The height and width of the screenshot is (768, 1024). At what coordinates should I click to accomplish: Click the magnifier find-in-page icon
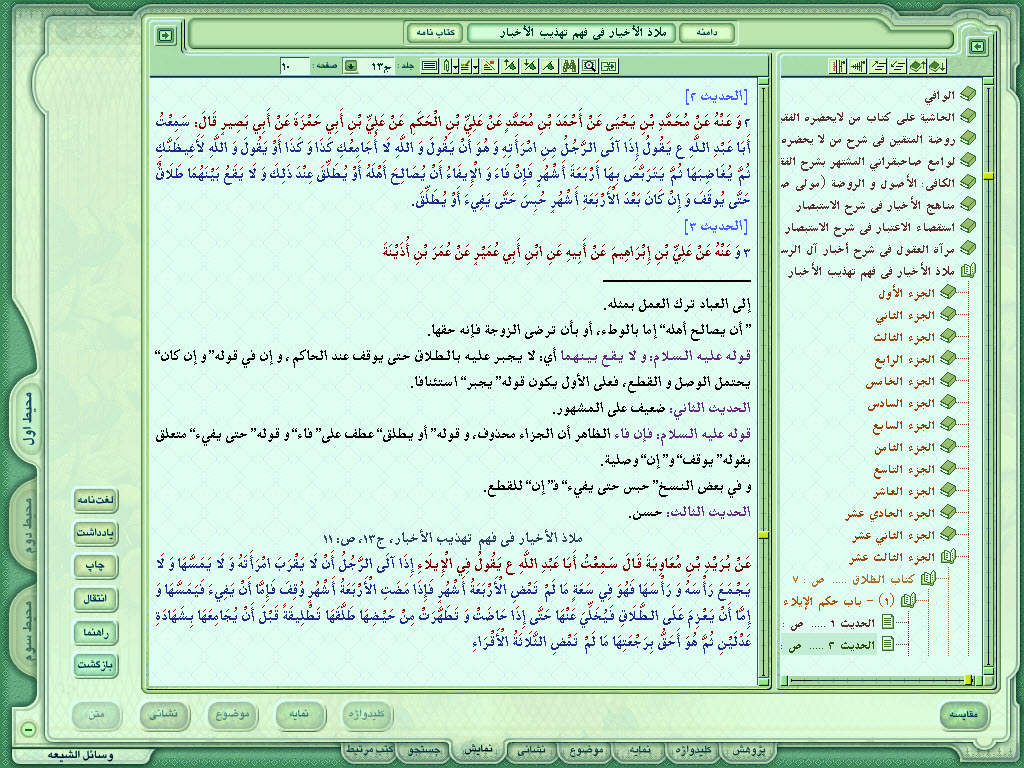(x=588, y=66)
